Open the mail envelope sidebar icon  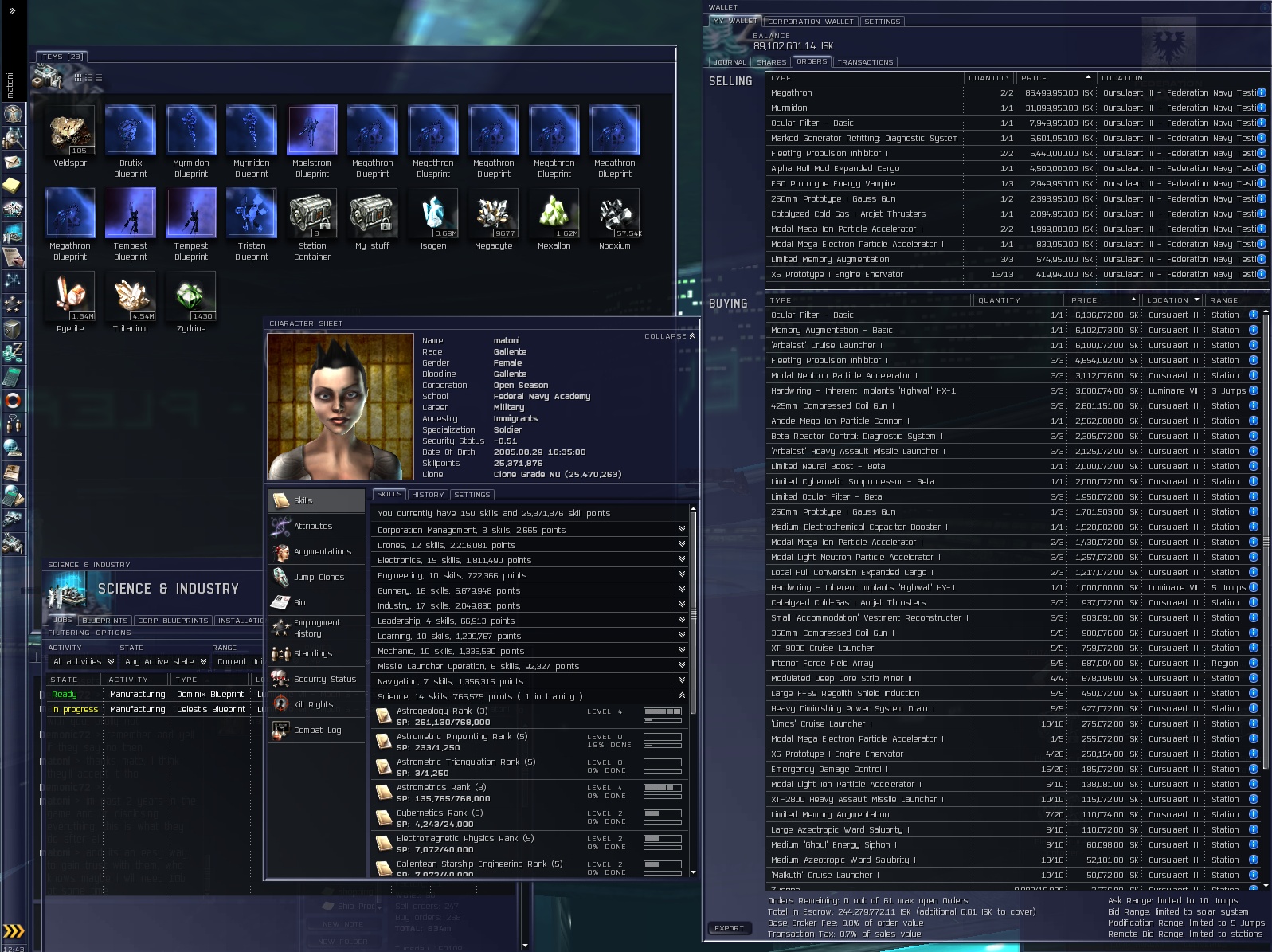(13, 162)
